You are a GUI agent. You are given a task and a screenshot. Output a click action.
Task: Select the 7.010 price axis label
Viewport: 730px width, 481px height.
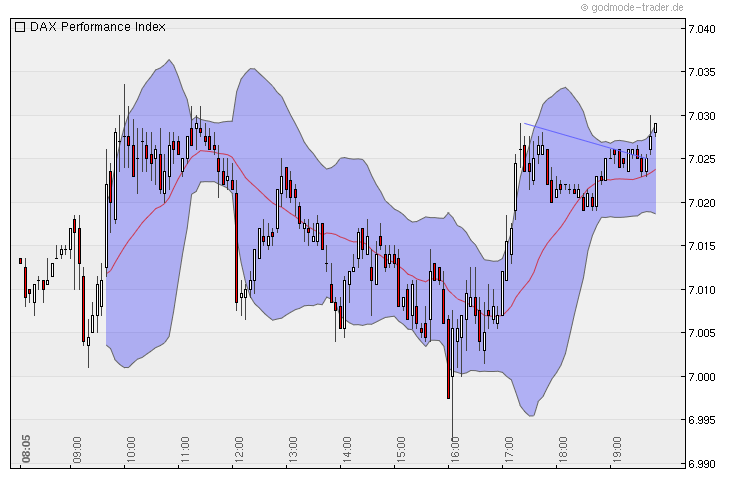(x=702, y=290)
